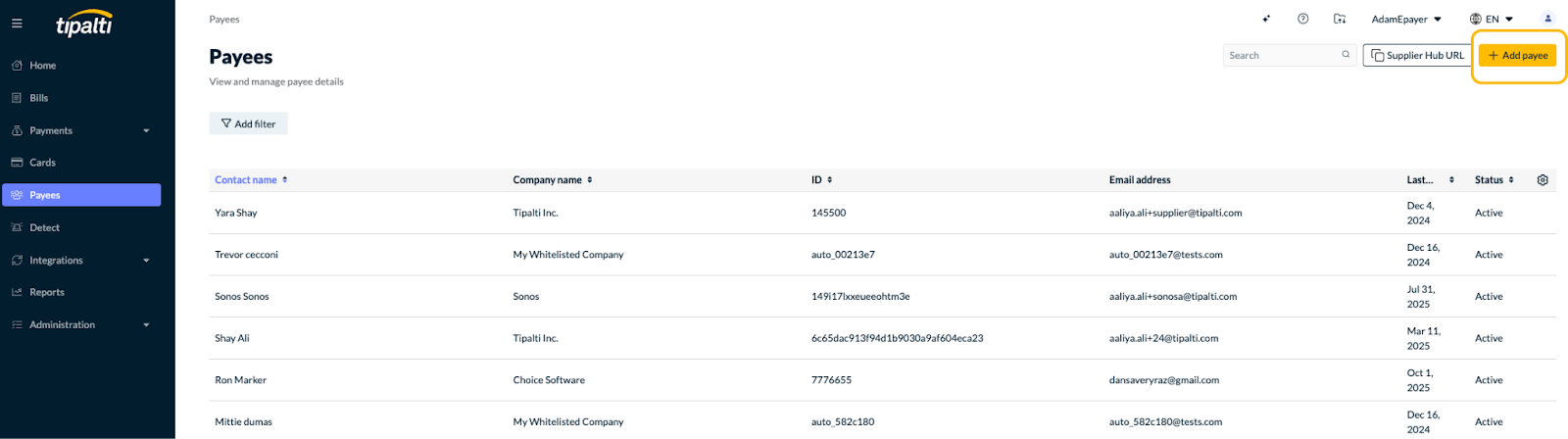Open Bills in sidebar
This screenshot has width=1568, height=439.
pos(81,98)
